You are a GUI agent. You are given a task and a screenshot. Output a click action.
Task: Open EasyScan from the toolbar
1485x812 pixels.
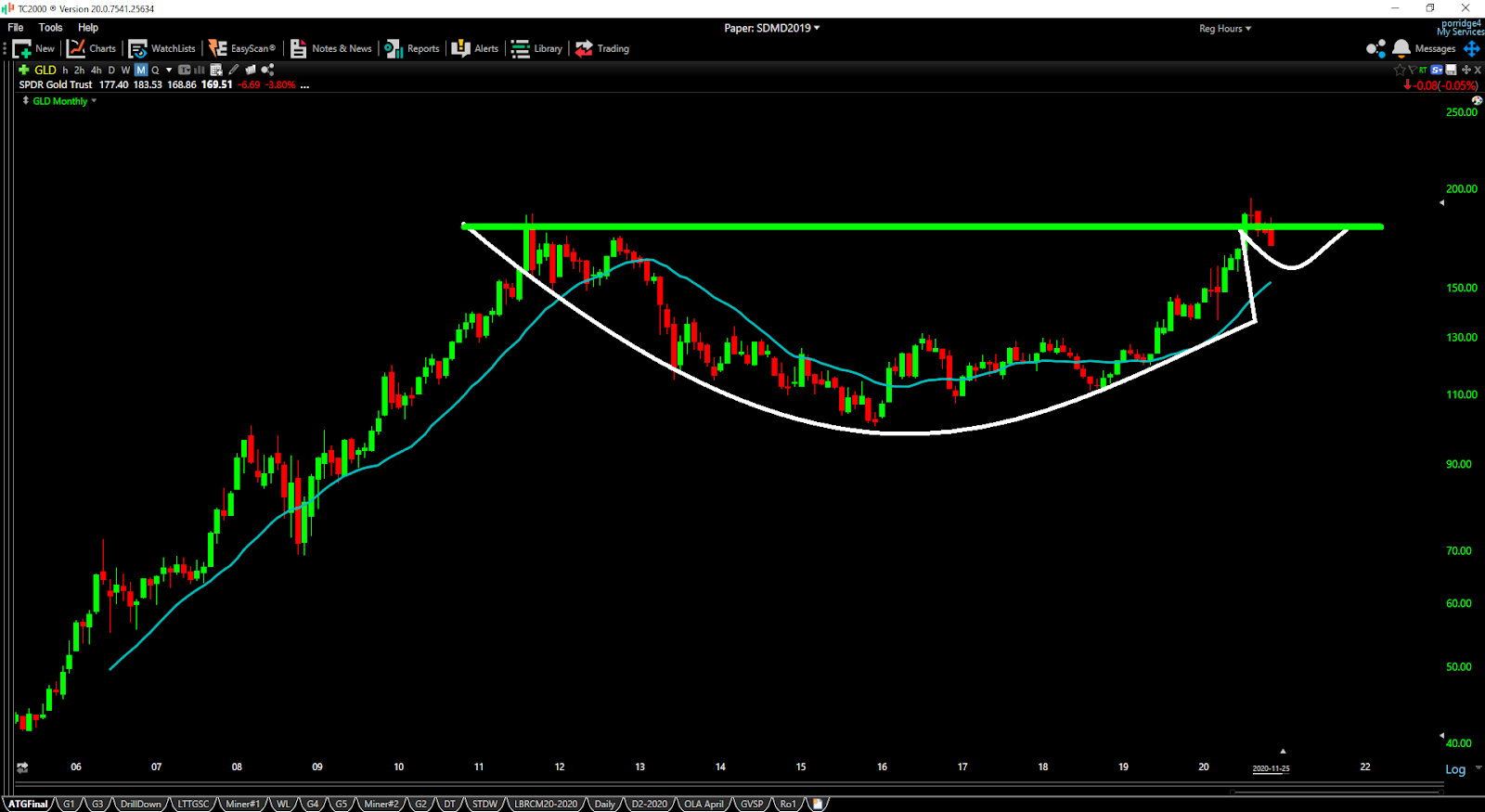tap(241, 48)
